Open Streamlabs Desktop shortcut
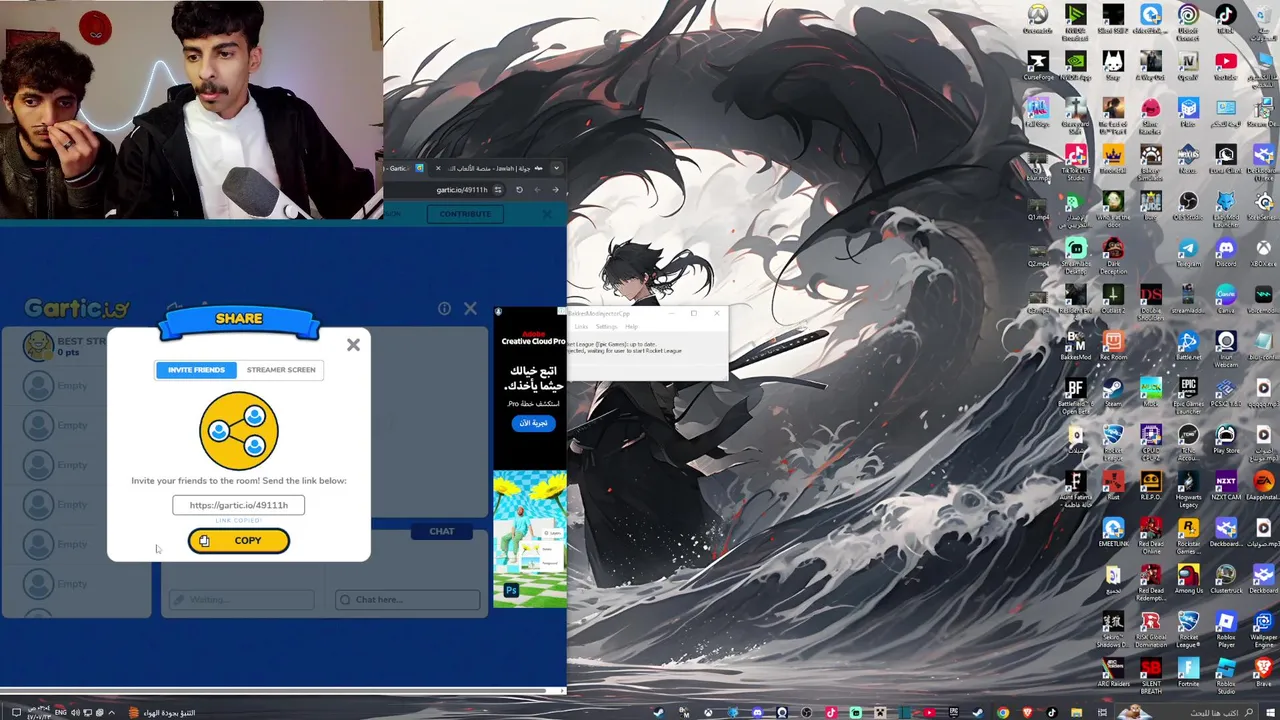 pyautogui.click(x=1076, y=255)
